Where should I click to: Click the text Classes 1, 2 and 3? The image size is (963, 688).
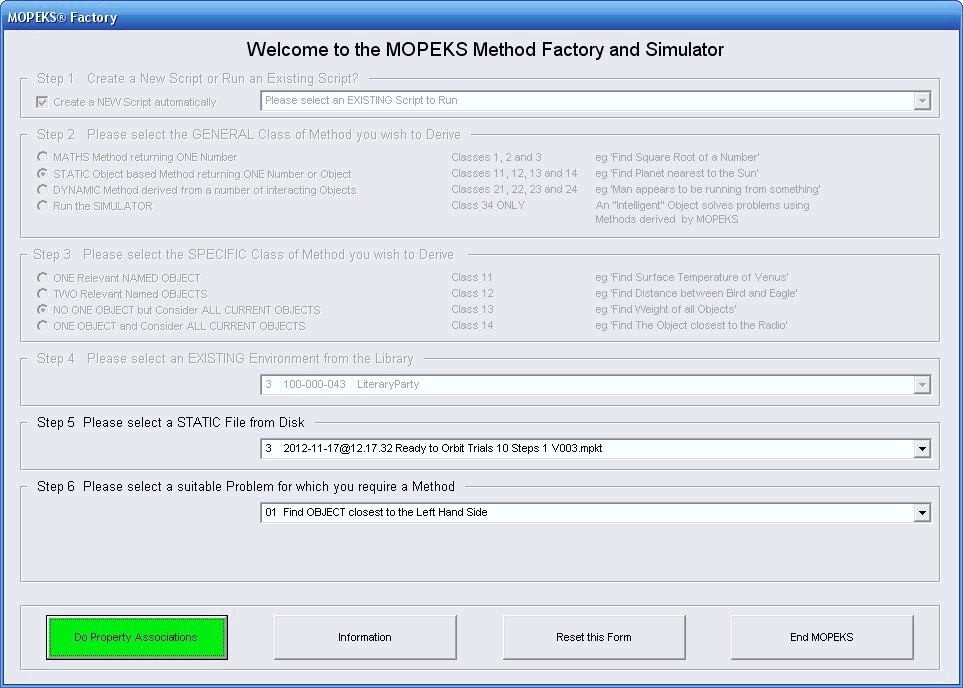point(496,157)
